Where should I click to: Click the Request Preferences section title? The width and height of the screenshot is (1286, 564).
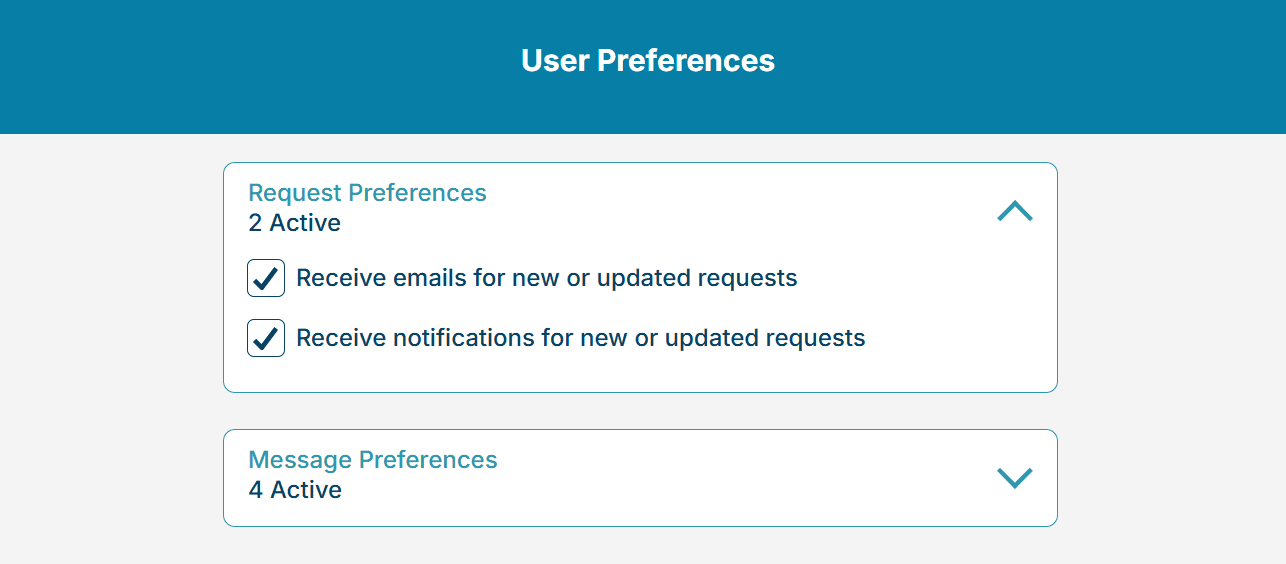coord(367,193)
